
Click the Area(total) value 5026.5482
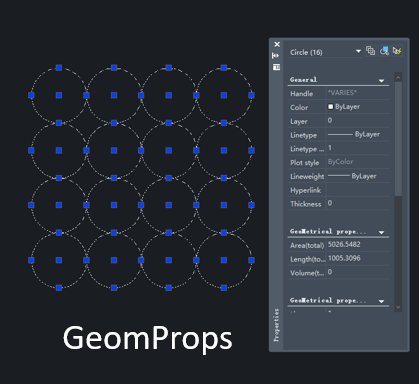pyautogui.click(x=344, y=244)
